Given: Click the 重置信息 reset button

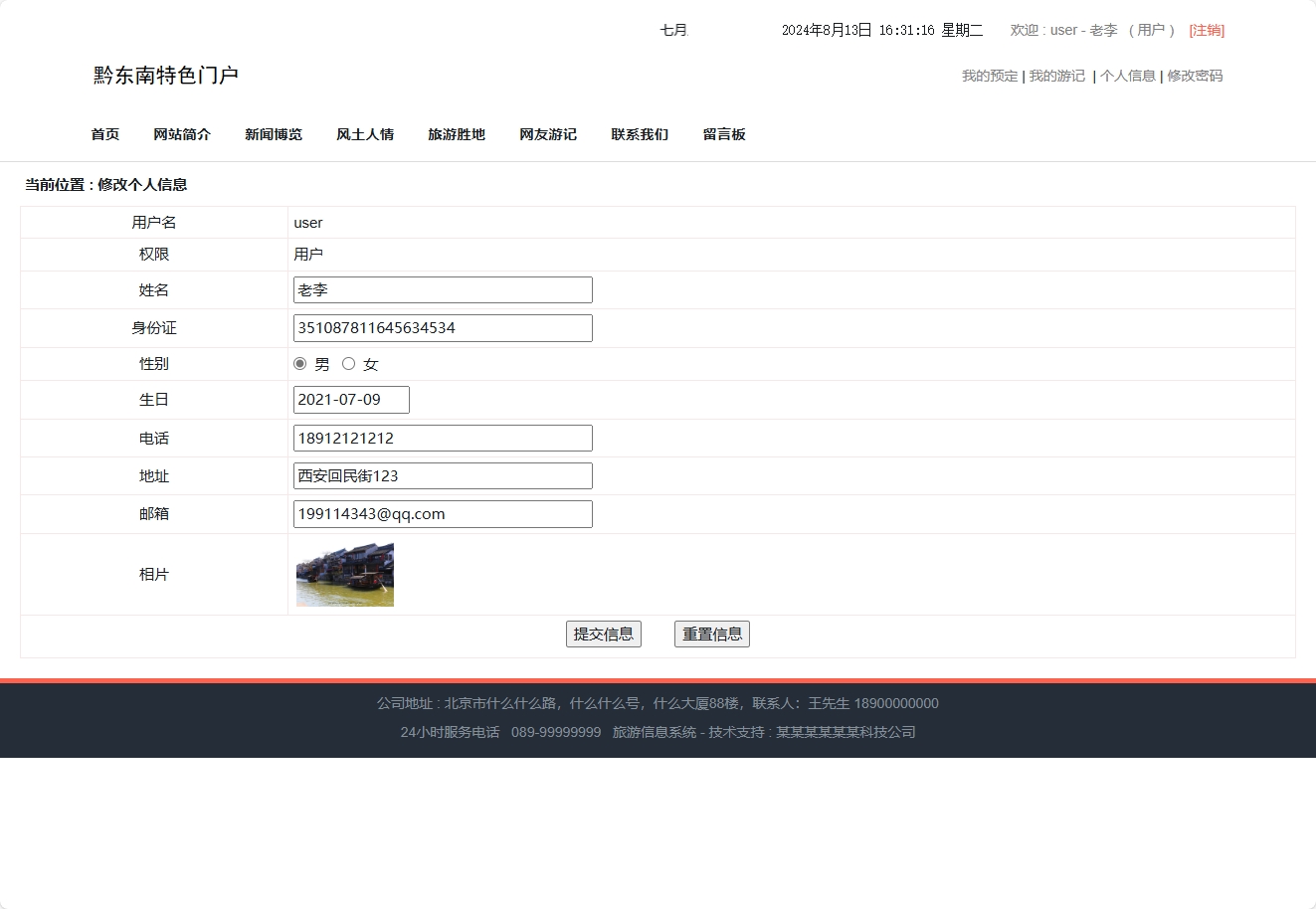Looking at the screenshot, I should pos(712,634).
